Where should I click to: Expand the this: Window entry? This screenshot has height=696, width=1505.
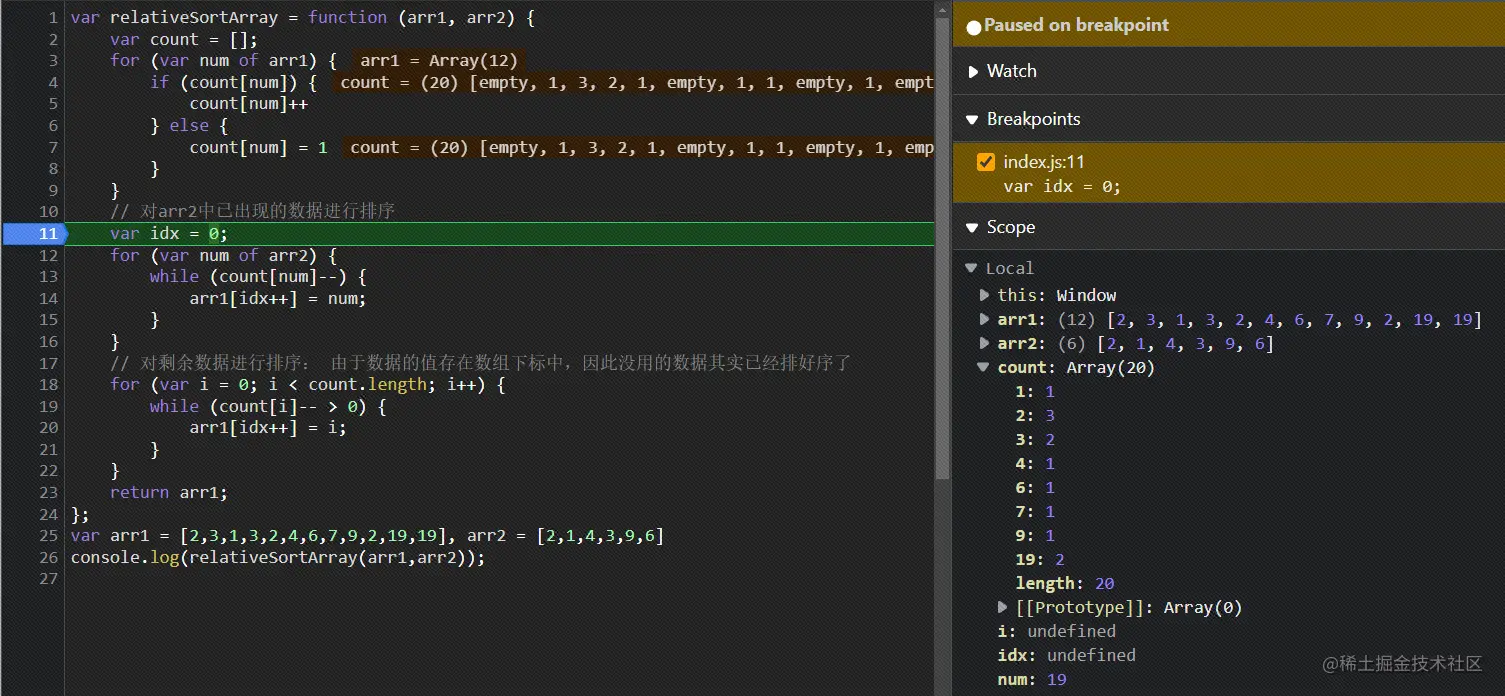(986, 295)
